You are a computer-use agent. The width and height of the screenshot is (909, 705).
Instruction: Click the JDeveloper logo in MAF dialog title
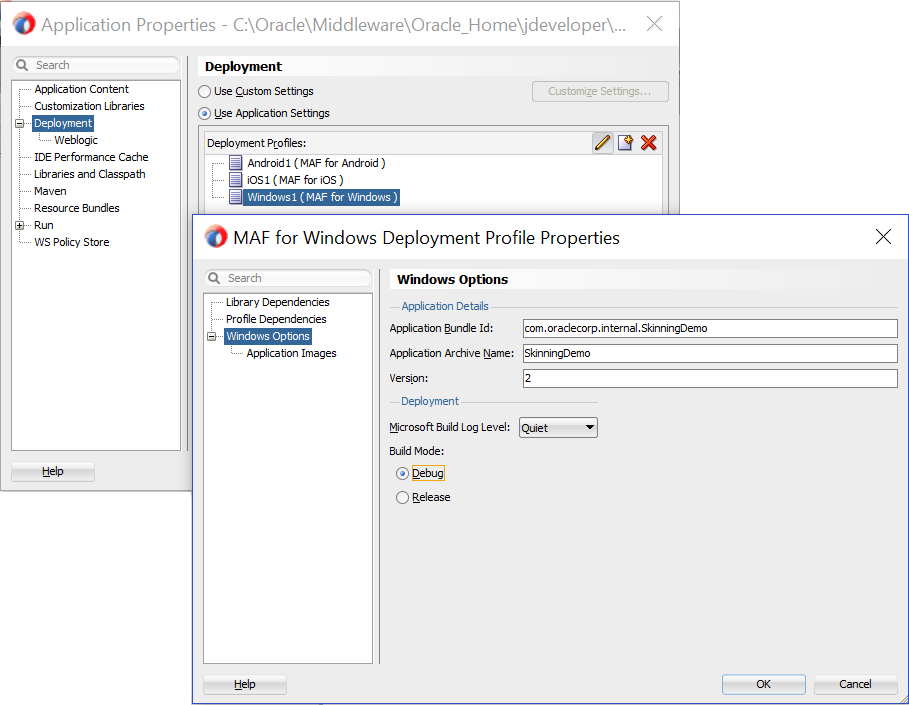[x=216, y=237]
